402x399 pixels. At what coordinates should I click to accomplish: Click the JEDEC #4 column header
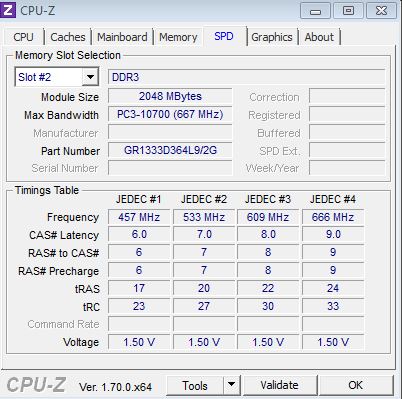pyautogui.click(x=333, y=199)
